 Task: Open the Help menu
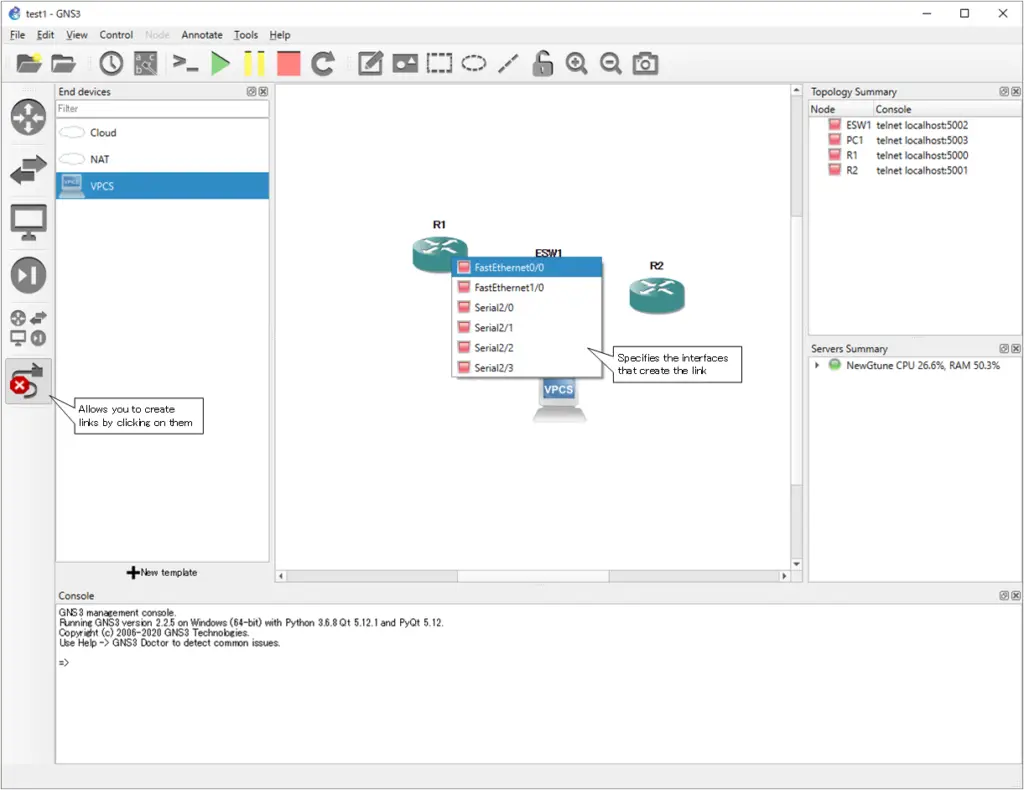pos(280,35)
